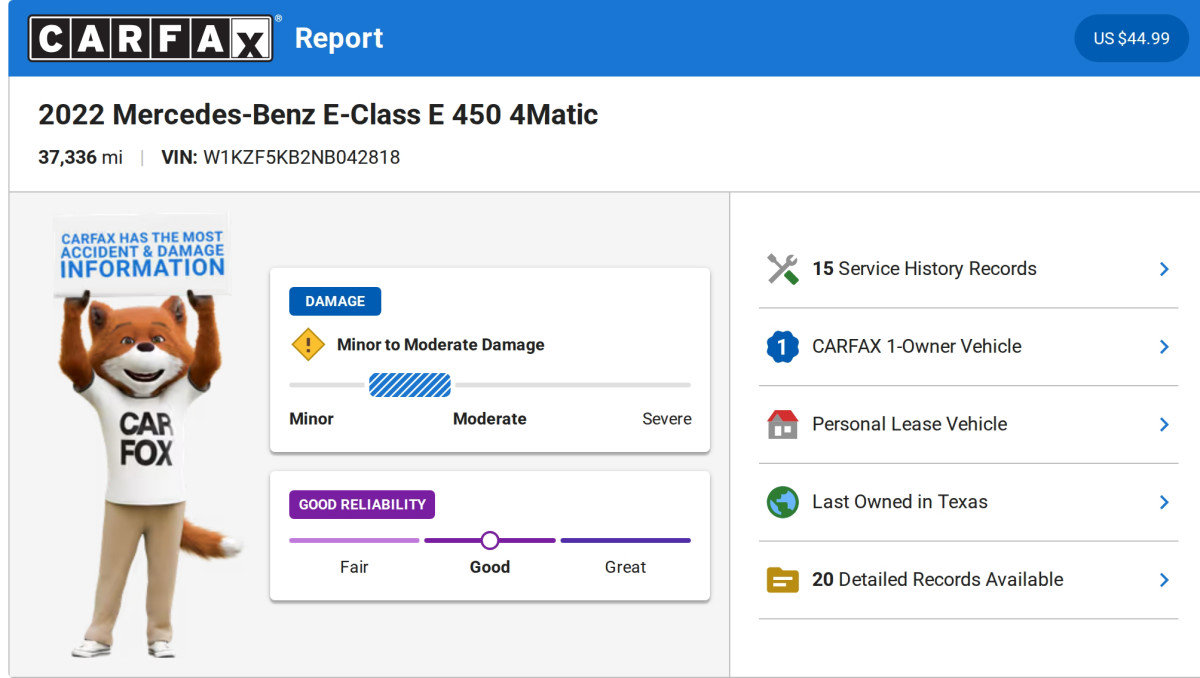Image resolution: width=1200 pixels, height=678 pixels.
Task: Click the Good label under reliability bar
Action: tap(490, 567)
